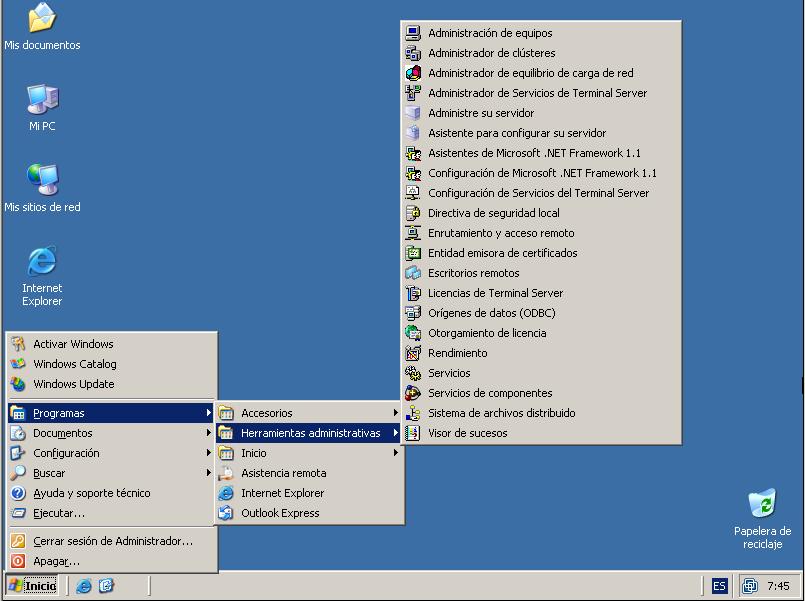Image resolution: width=805 pixels, height=601 pixels.
Task: Choose Ejecutar... from the Start menu
Action: pos(111,513)
